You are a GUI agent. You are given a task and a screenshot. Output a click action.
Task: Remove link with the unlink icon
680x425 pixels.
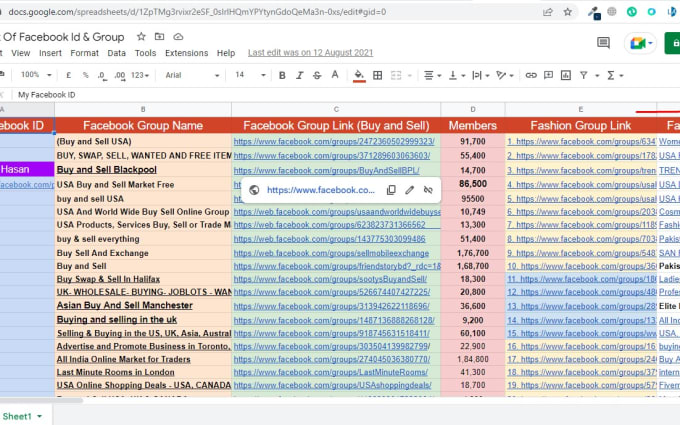[x=428, y=190]
